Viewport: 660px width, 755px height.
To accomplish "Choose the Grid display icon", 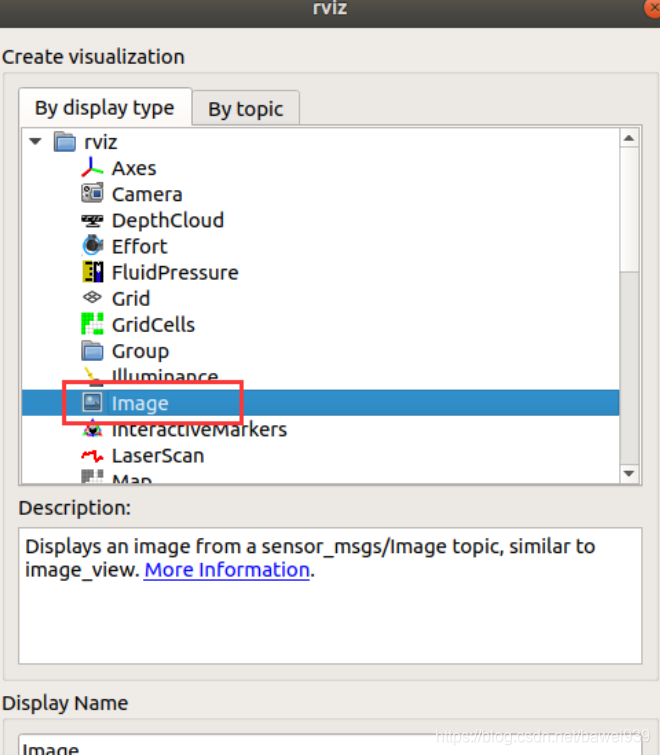I will (x=92, y=298).
